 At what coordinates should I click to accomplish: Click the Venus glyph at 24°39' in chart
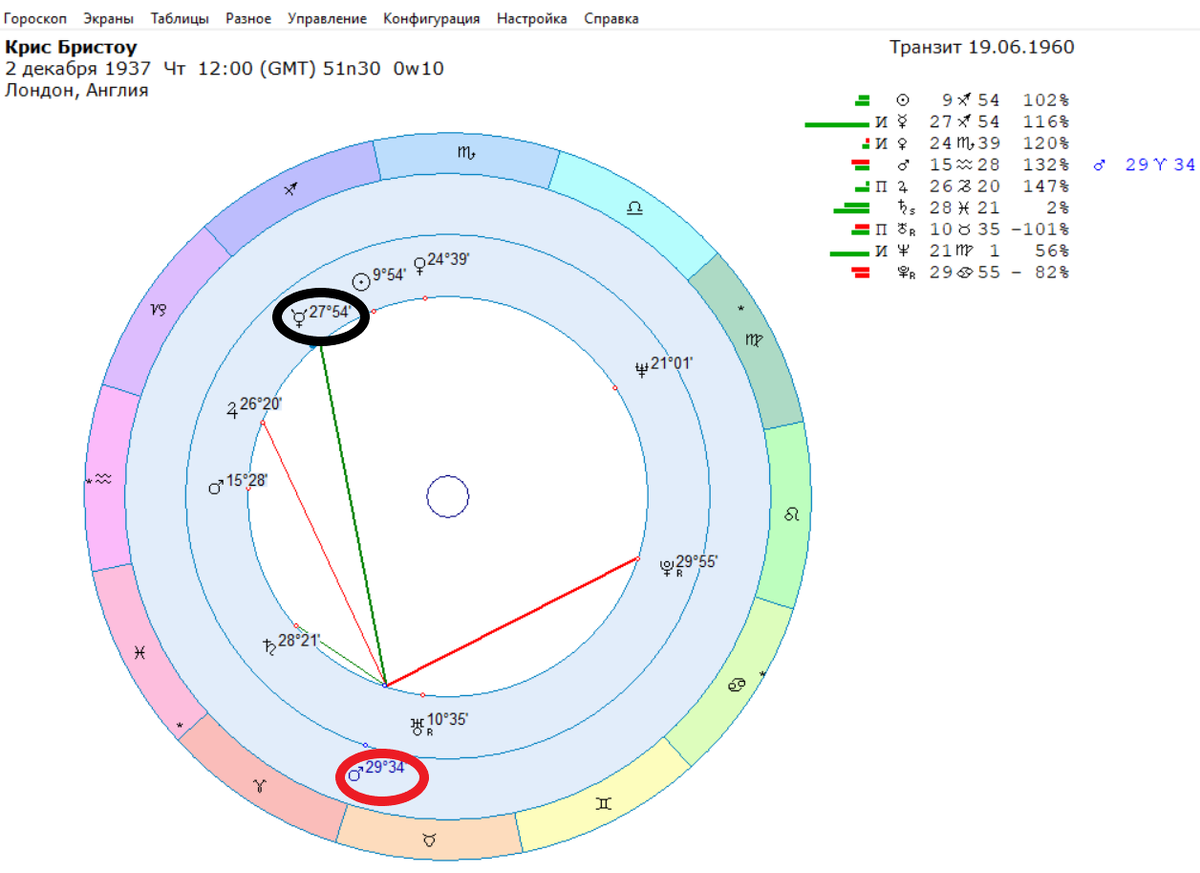tap(419, 264)
